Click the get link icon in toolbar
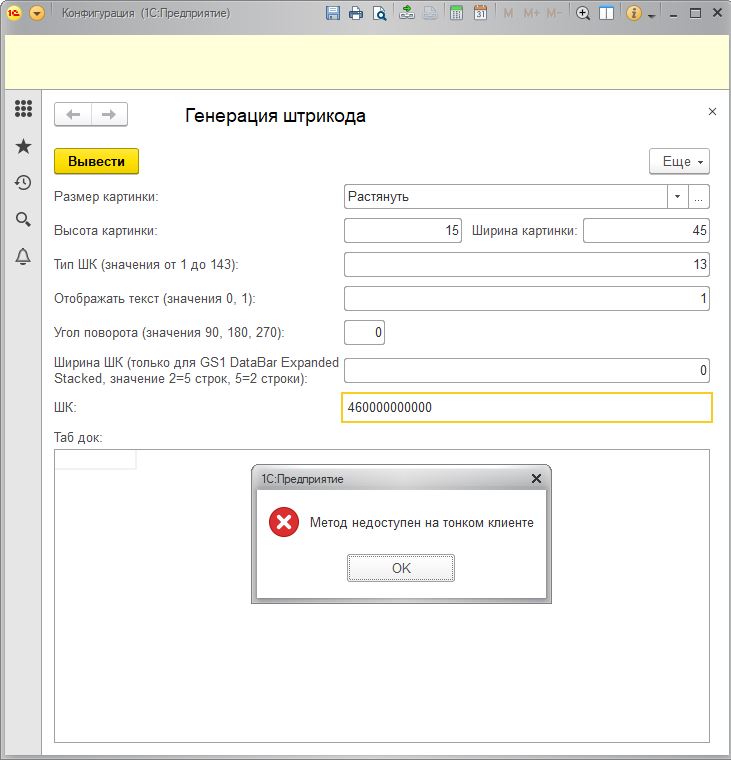The image size is (731, 760). point(407,13)
